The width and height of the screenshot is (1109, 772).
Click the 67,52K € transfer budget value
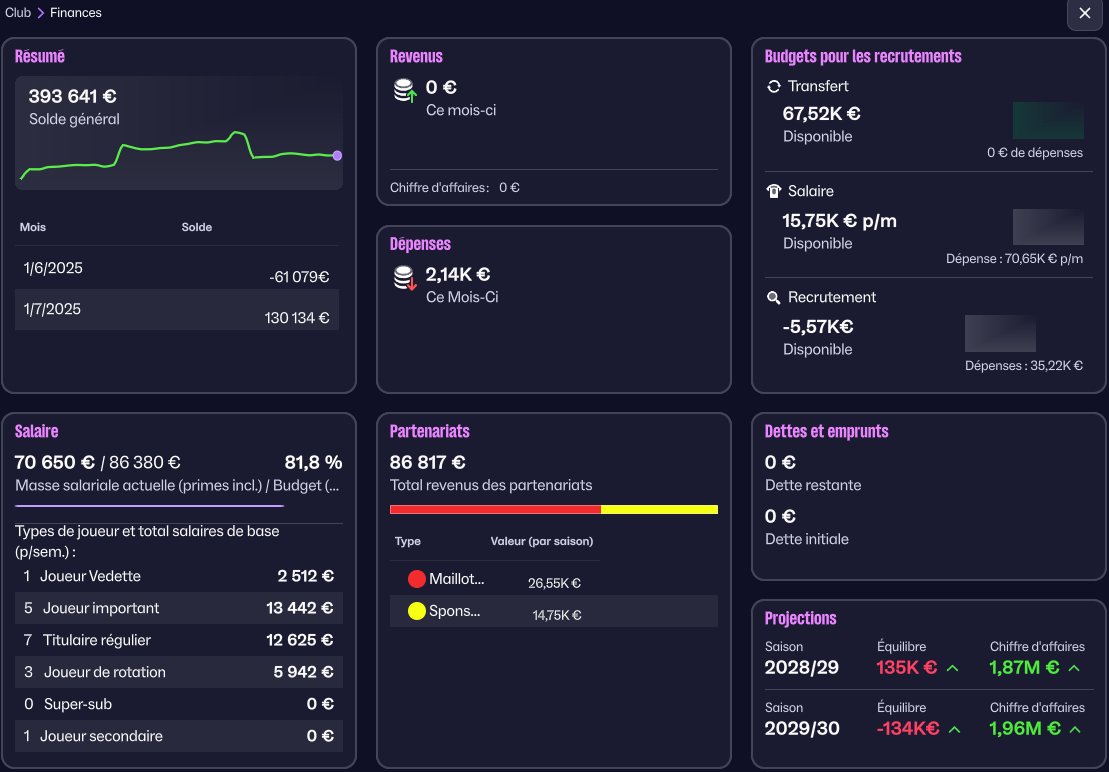click(821, 114)
